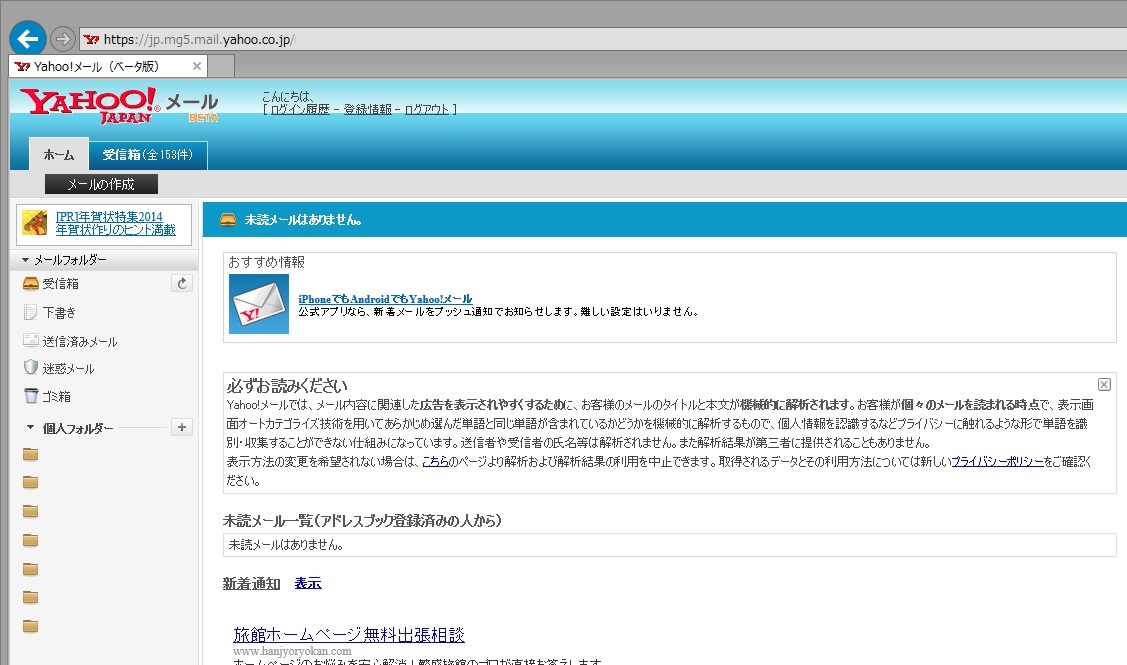This screenshot has width=1127, height=665.
Task: Open the こちら link in notice
Action: [435, 462]
